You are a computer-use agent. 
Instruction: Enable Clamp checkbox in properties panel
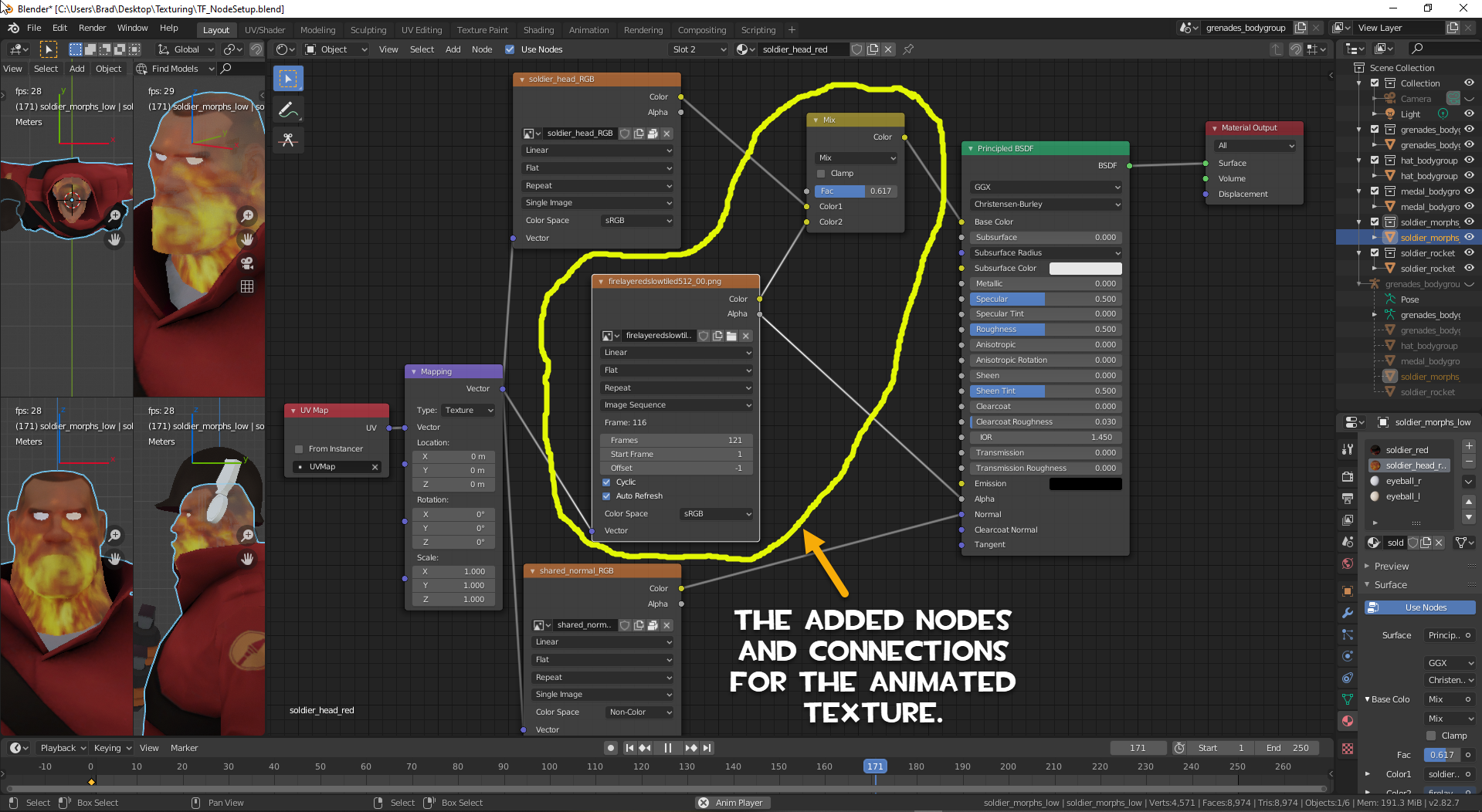click(1431, 736)
